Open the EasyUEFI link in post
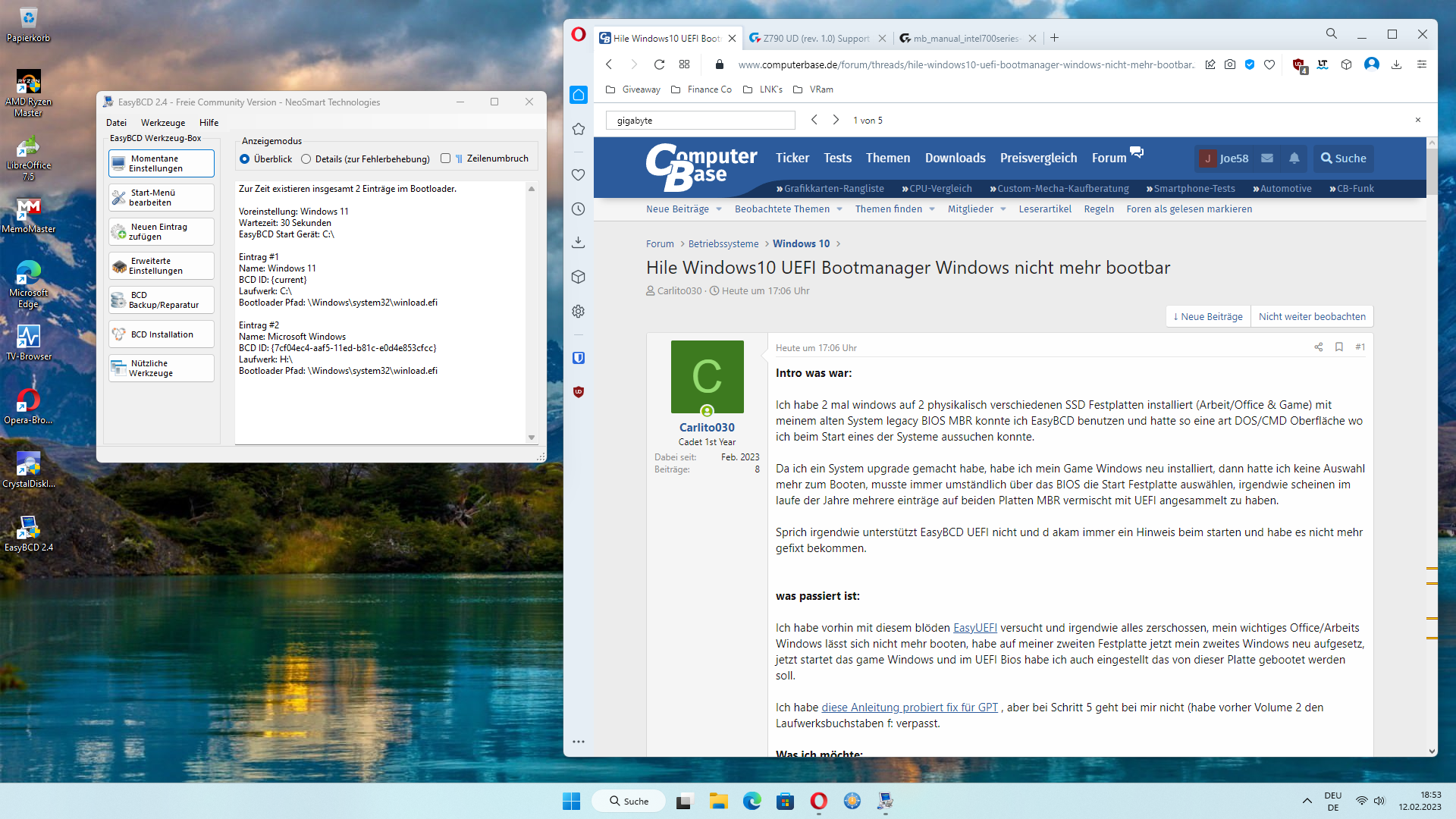This screenshot has height=819, width=1456. tap(974, 628)
